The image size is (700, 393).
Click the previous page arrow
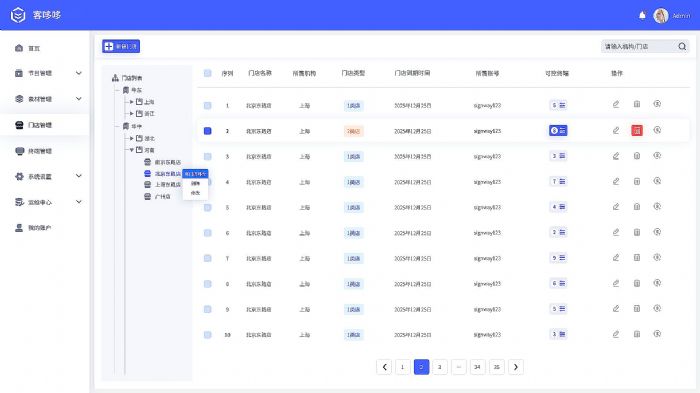tap(384, 367)
